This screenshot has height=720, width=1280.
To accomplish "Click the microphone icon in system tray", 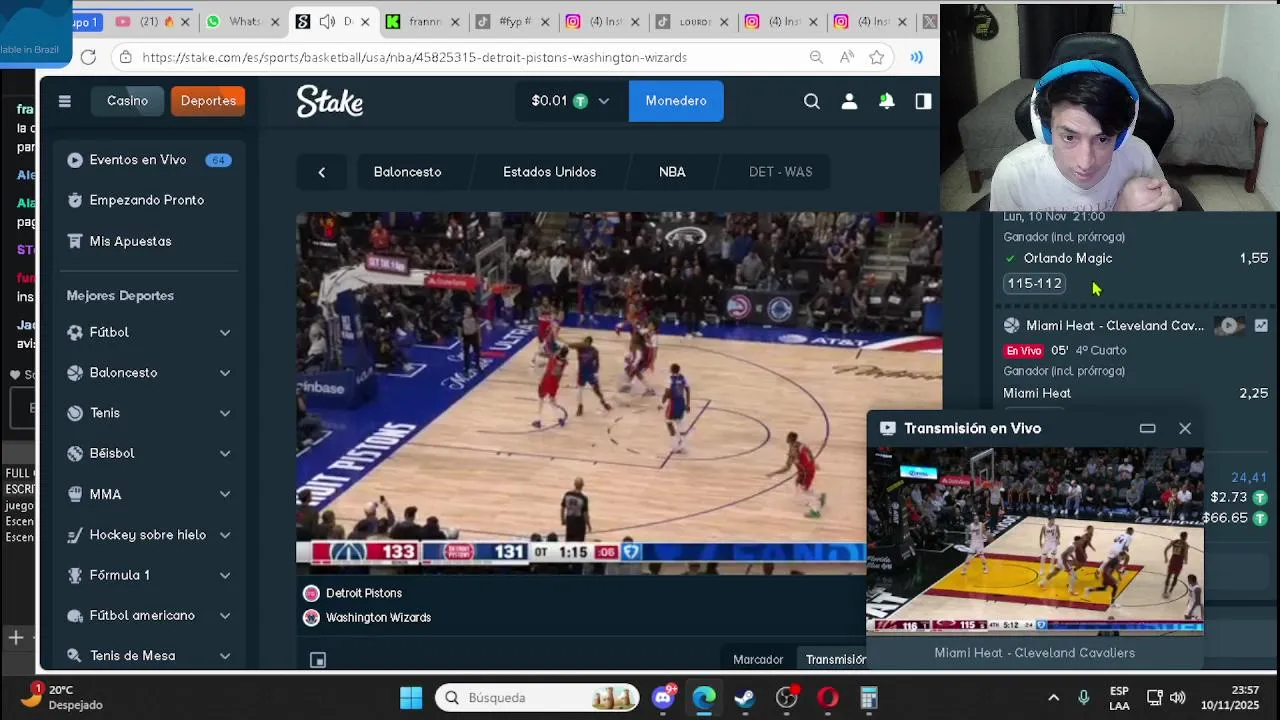I will (1084, 698).
